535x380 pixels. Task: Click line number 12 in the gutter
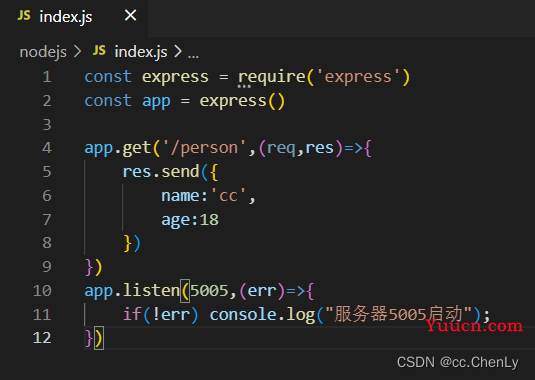coord(42,338)
